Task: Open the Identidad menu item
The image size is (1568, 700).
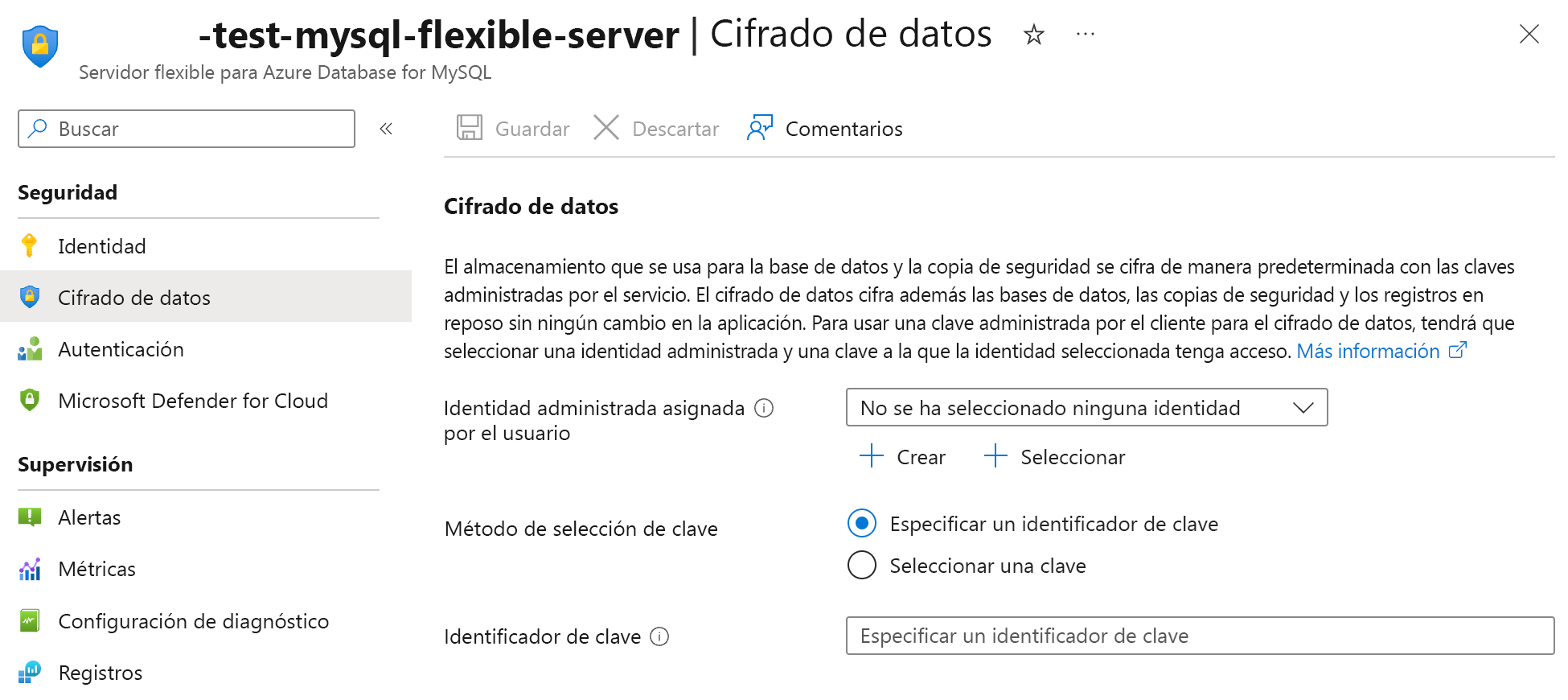Action: tap(102, 246)
